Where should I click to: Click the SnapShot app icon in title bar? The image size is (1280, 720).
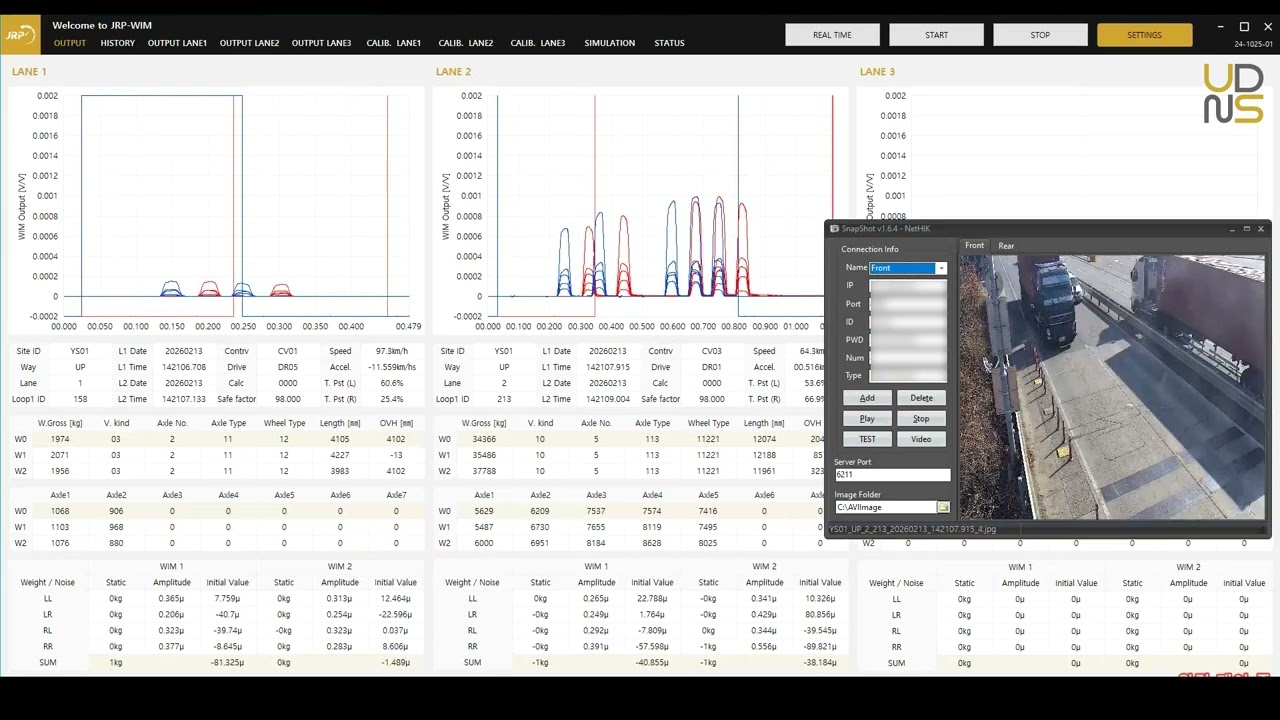(x=834, y=229)
